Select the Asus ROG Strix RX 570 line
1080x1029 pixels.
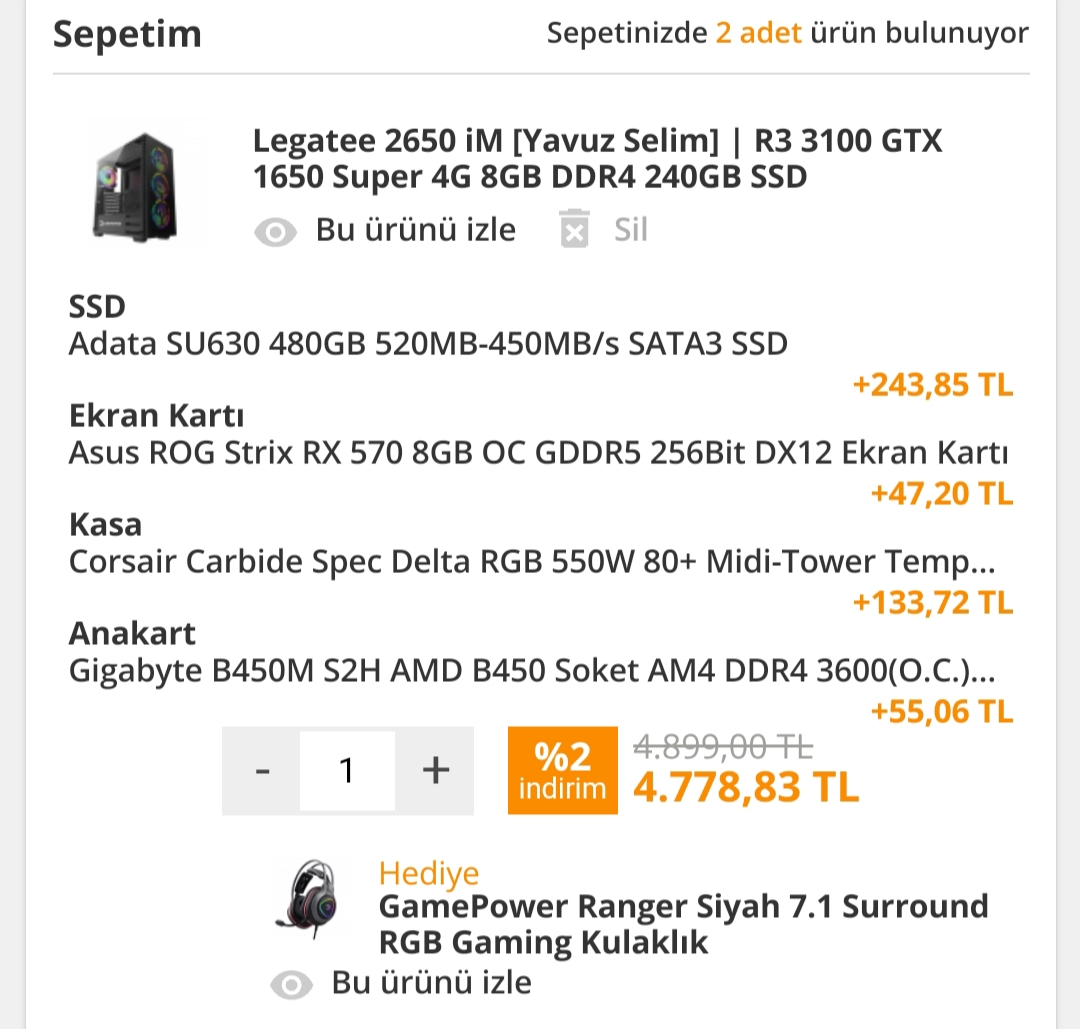[538, 453]
